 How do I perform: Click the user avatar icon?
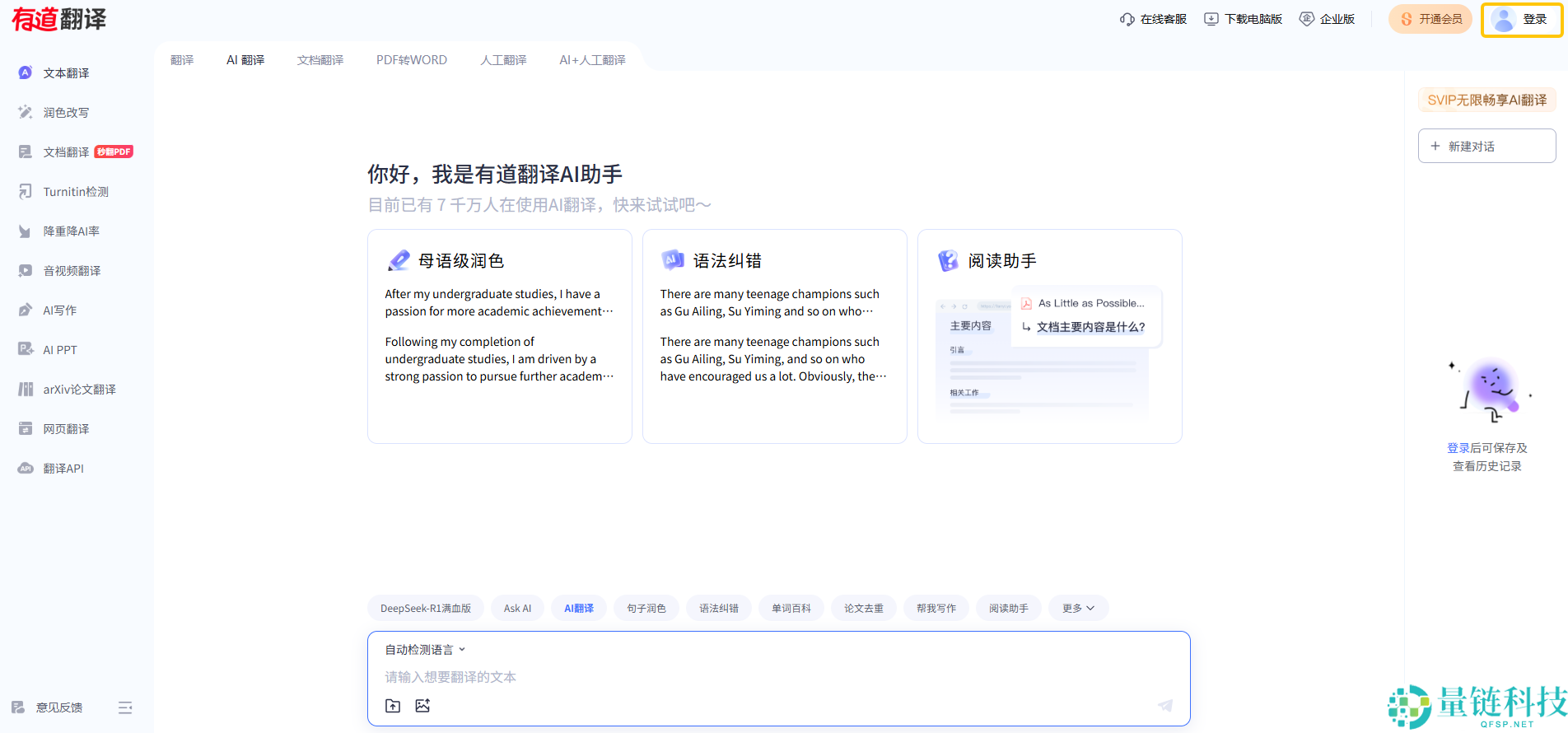pos(1503,20)
